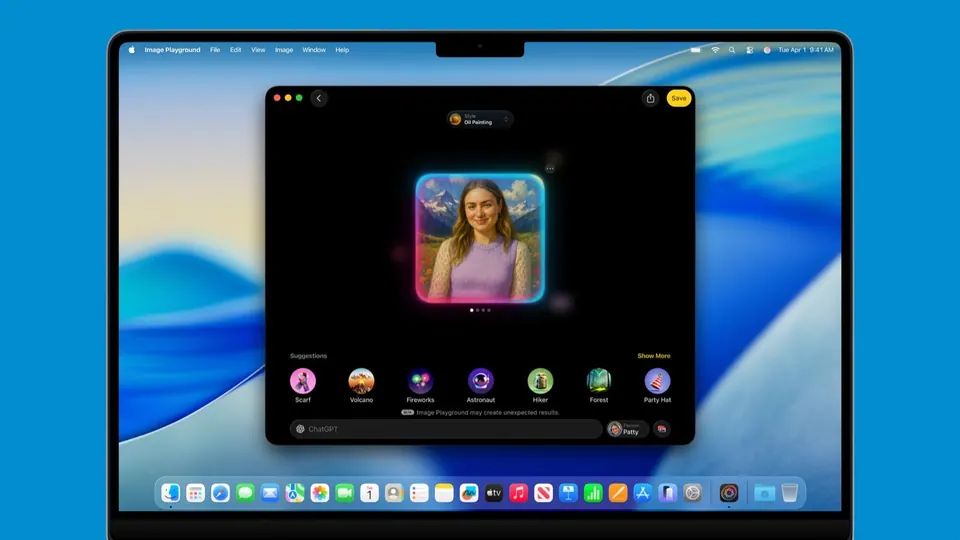Open the Image menu

pyautogui.click(x=284, y=50)
